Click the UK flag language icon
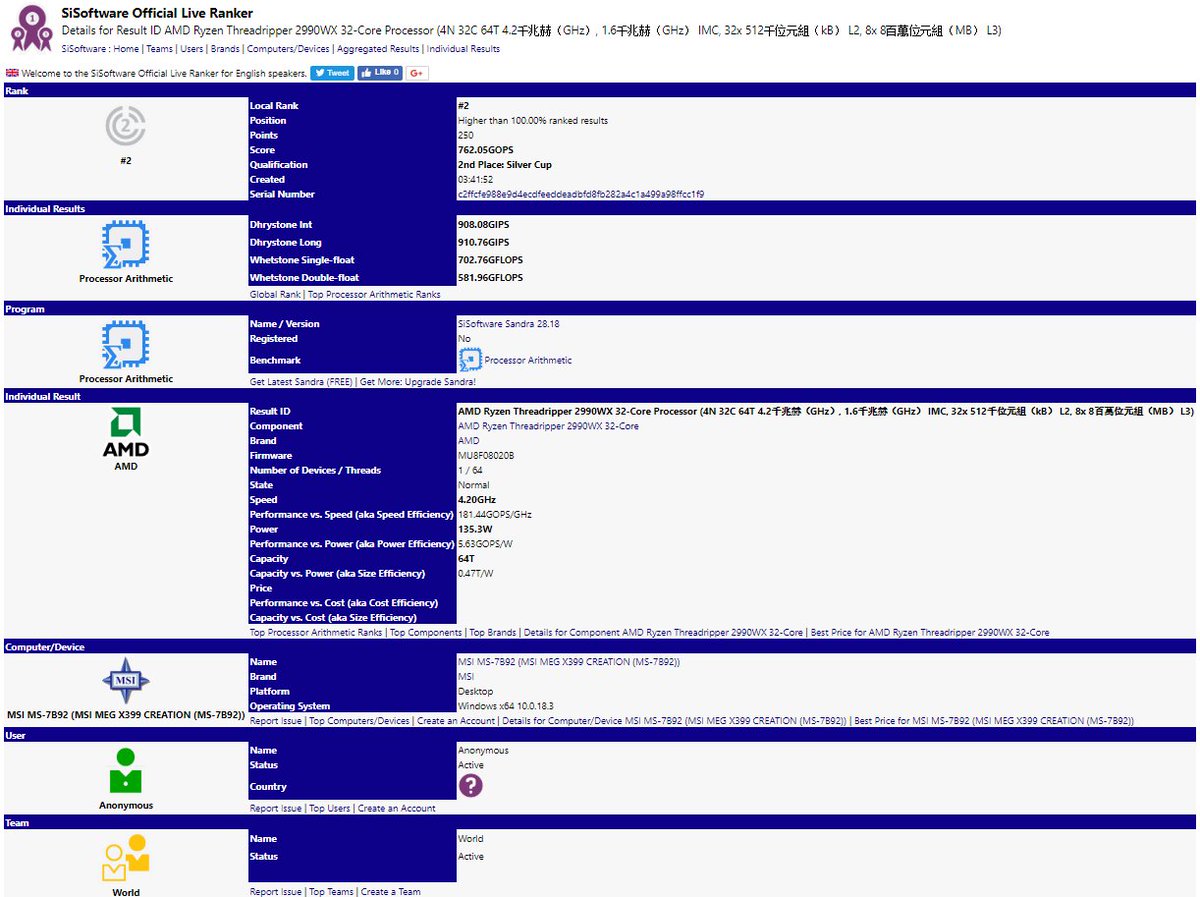The image size is (1200, 897). [x=12, y=73]
